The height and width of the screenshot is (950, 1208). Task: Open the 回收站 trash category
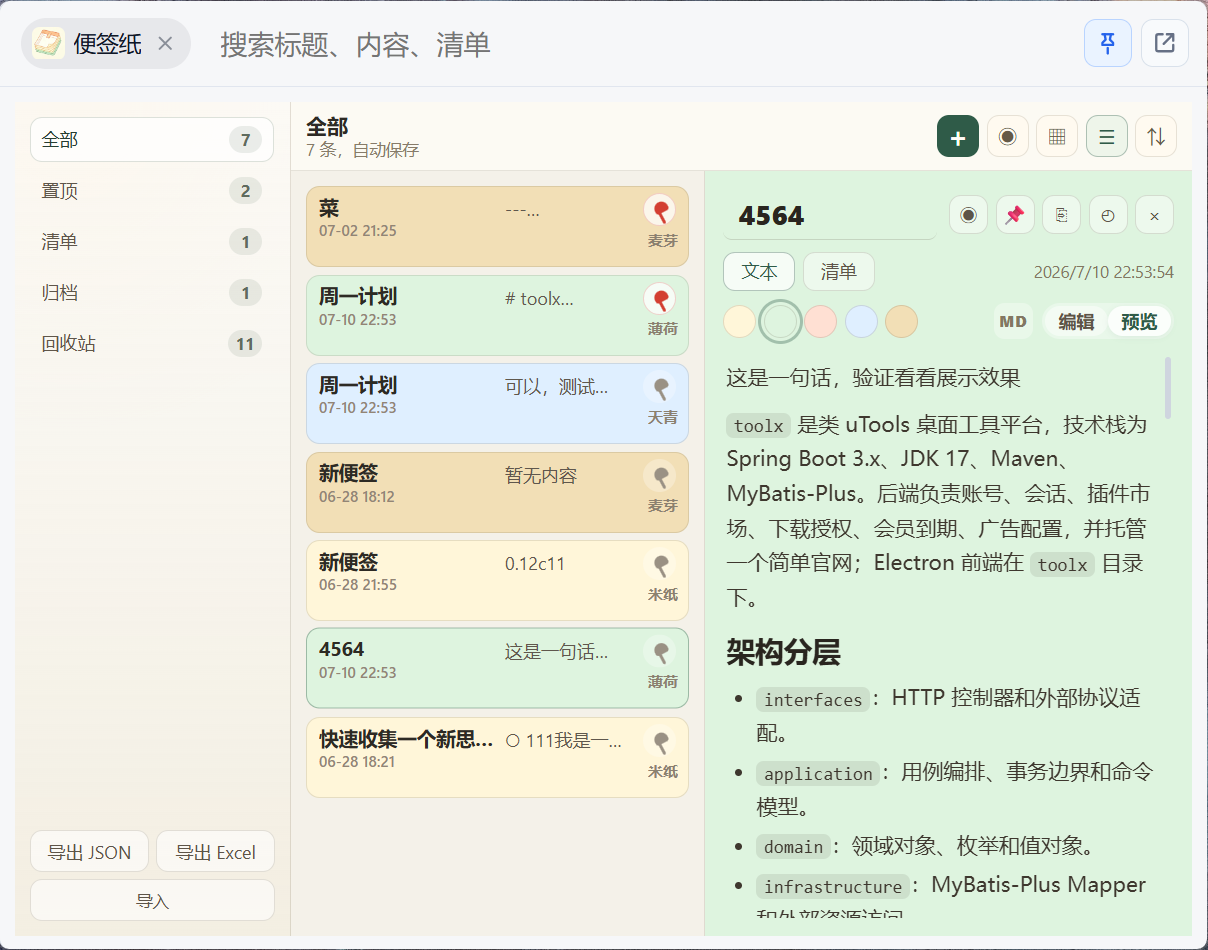pyautogui.click(x=152, y=343)
